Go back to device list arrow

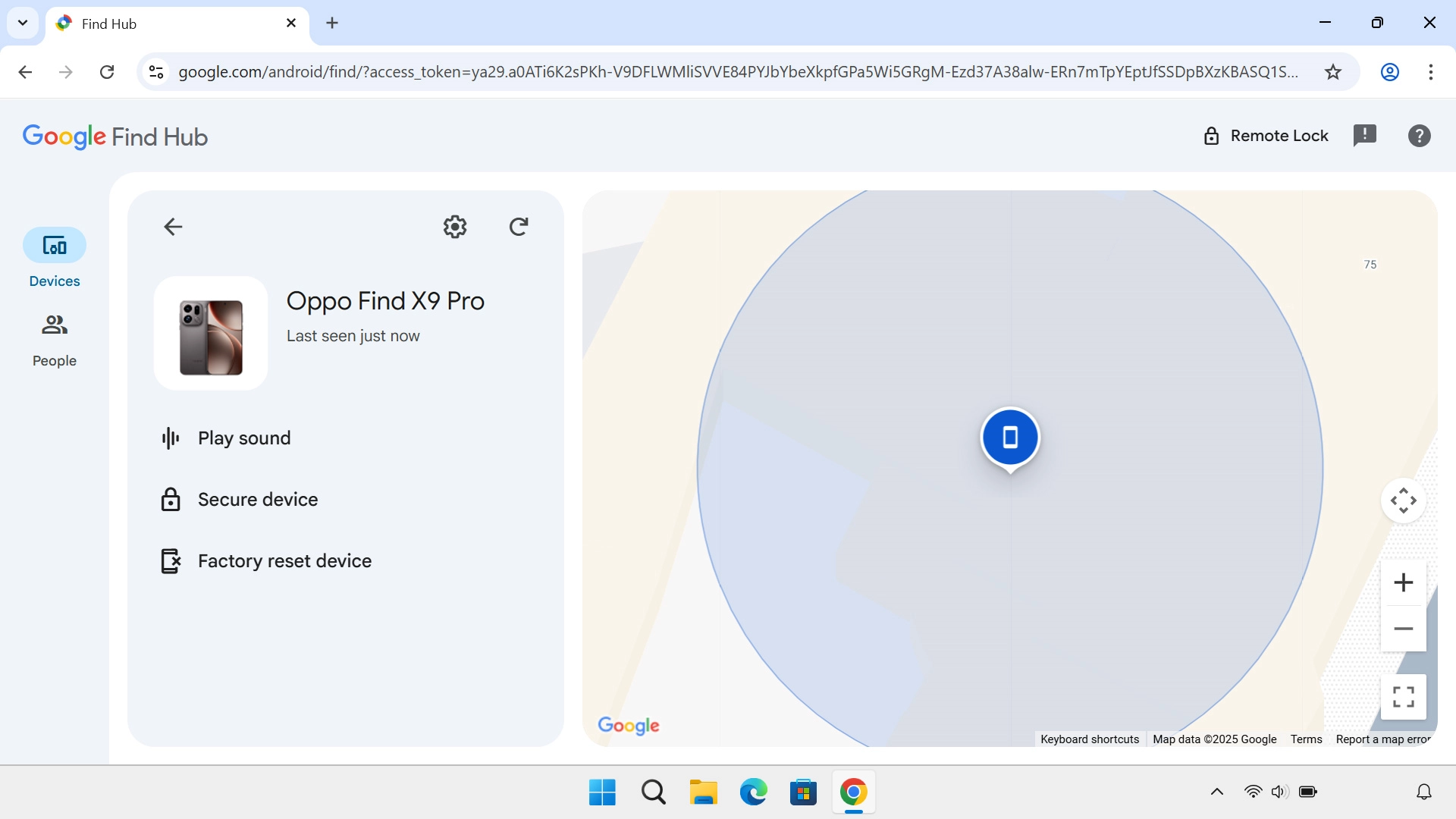click(x=173, y=227)
